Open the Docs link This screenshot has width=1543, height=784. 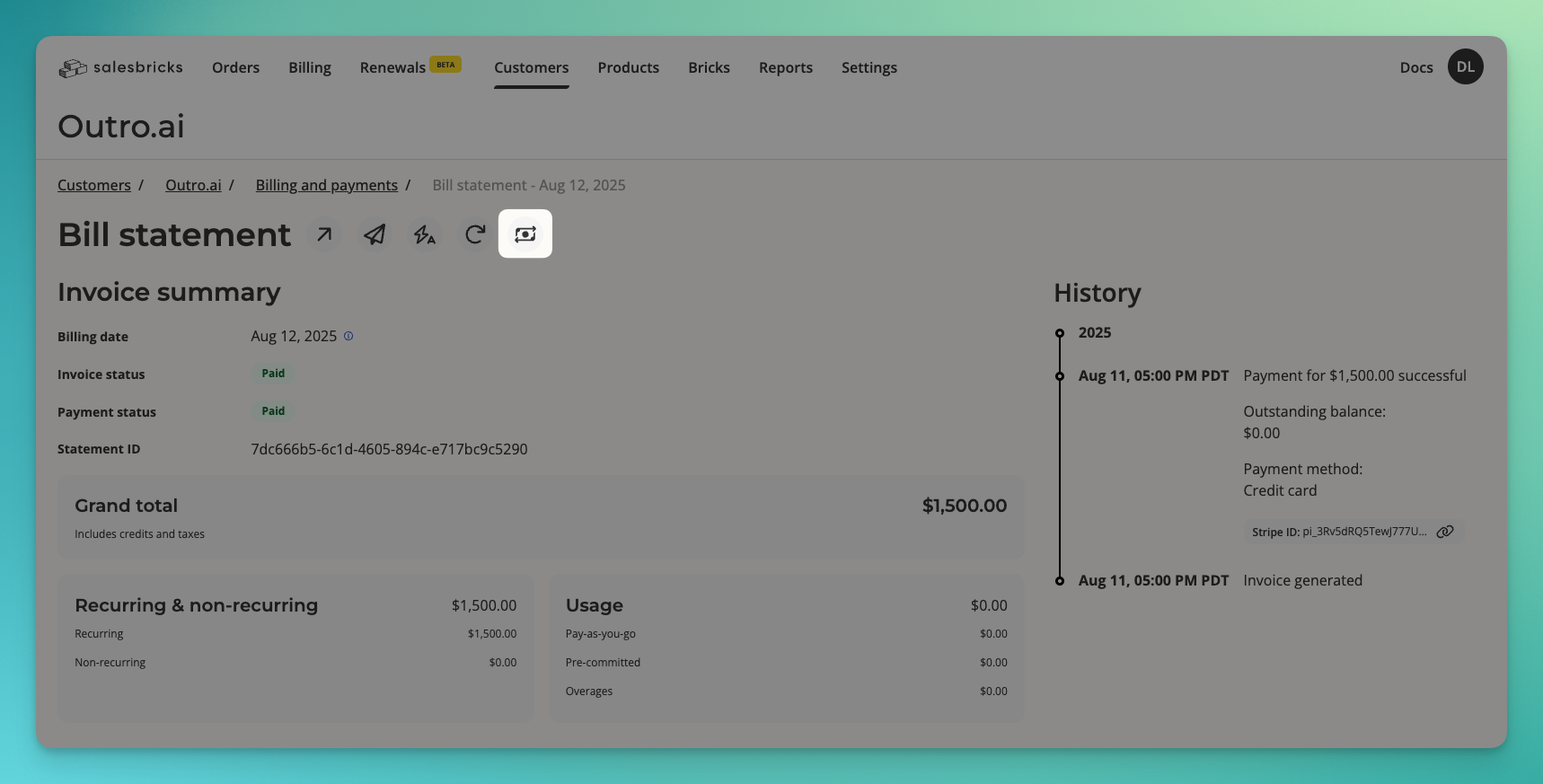pyautogui.click(x=1416, y=67)
